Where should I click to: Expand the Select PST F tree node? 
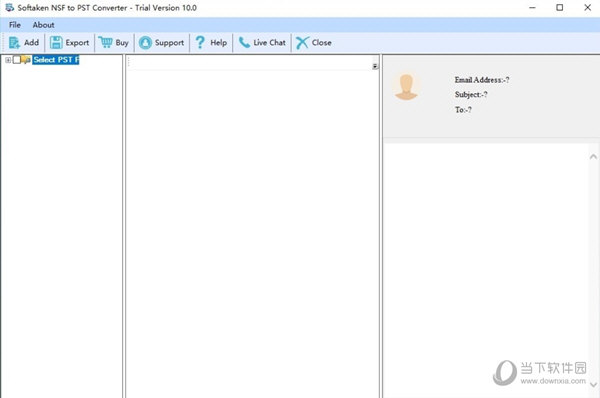click(8, 60)
